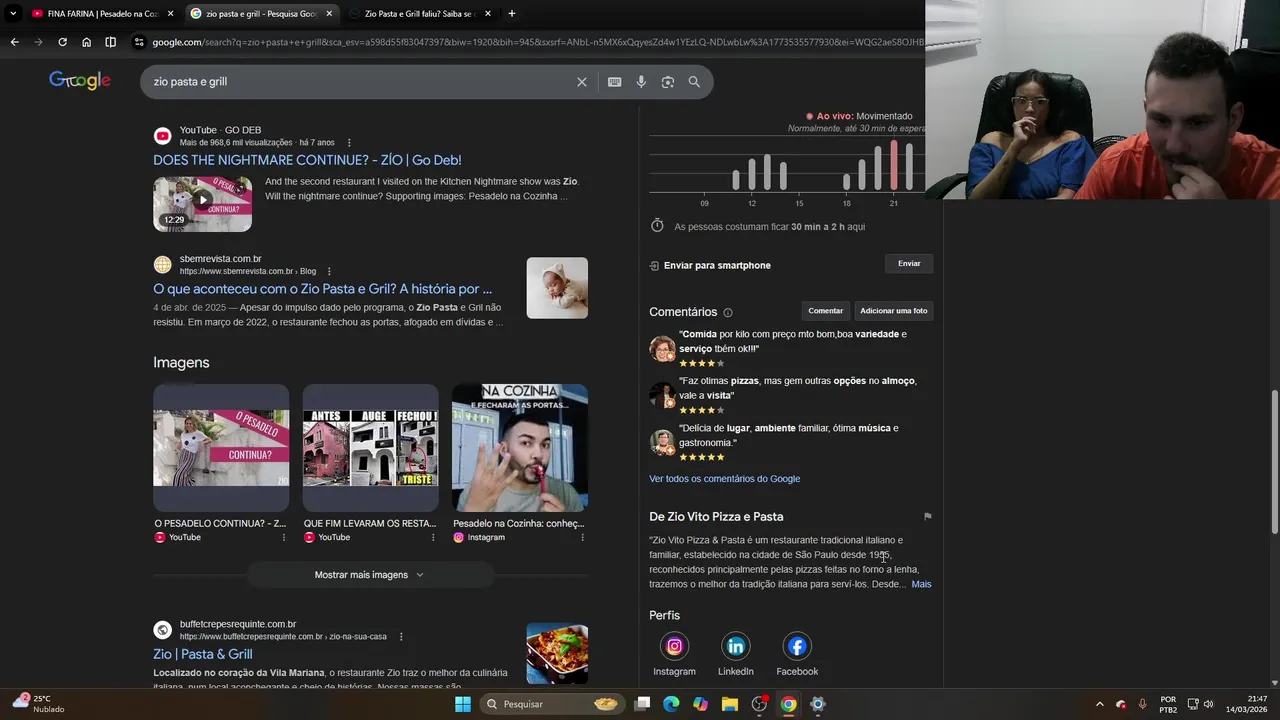1280x720 pixels.
Task: Open the on-screen keyboard input tool
Action: coord(614,82)
